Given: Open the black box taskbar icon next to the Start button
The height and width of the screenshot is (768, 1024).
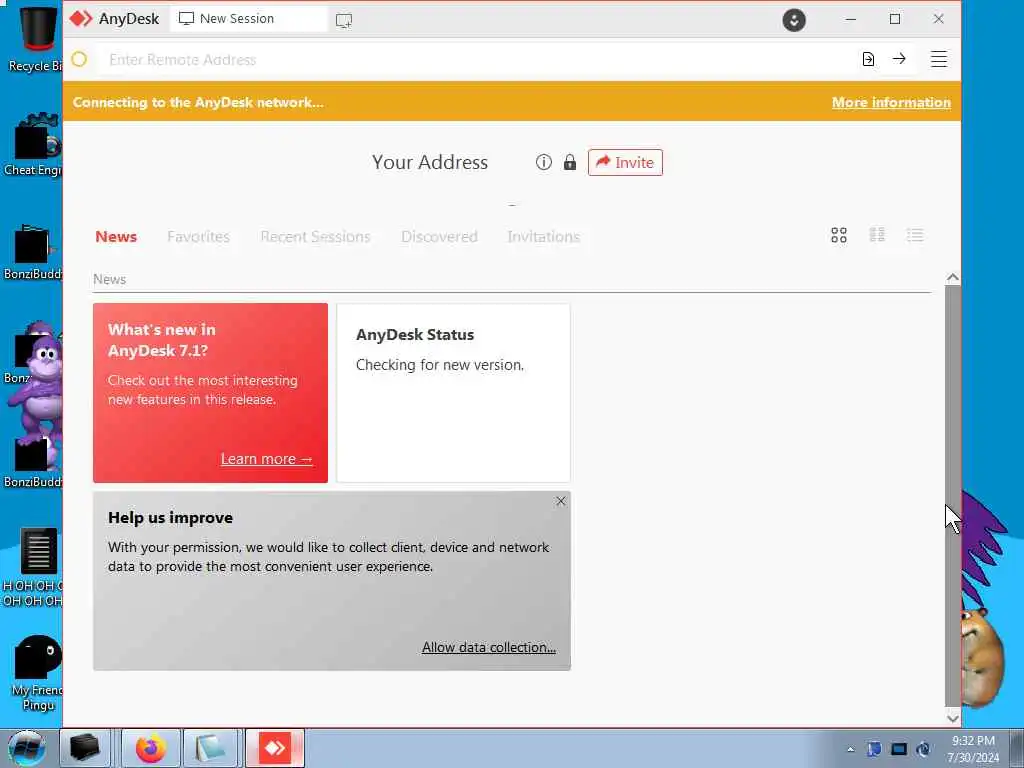Looking at the screenshot, I should (85, 748).
